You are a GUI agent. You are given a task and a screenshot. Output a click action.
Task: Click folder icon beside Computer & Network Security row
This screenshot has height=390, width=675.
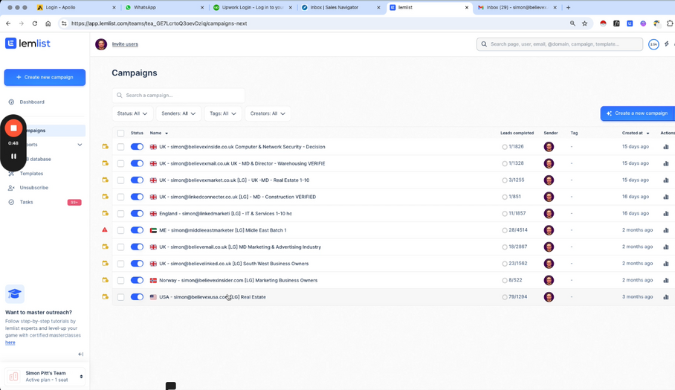tap(105, 146)
